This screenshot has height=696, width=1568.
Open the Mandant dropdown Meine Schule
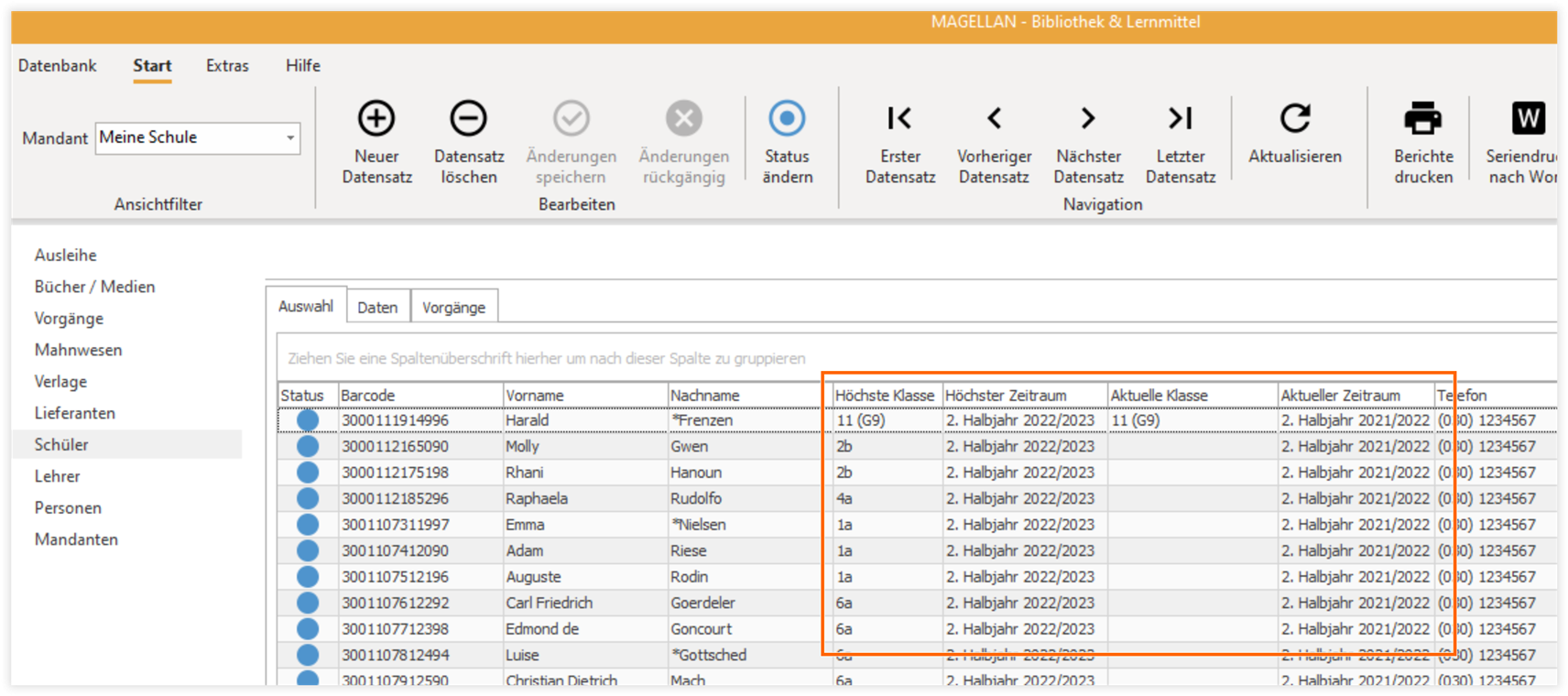198,137
